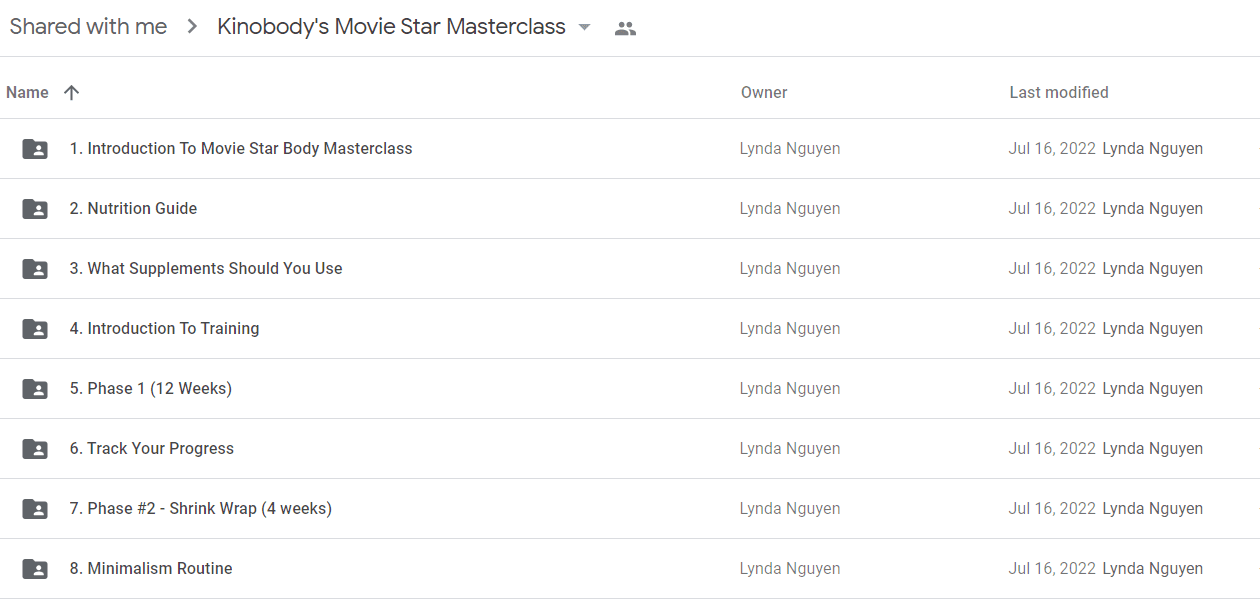Click the shared people icon beside folder title

click(x=625, y=28)
